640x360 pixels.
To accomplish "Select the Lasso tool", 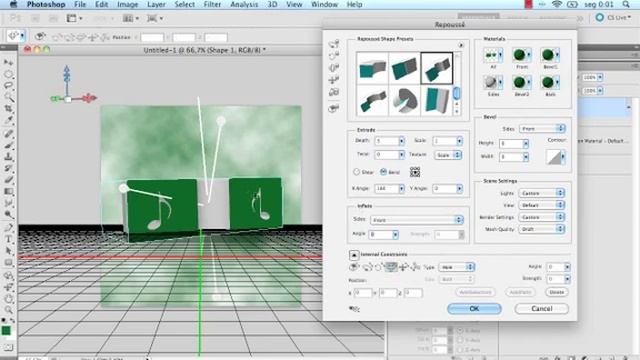I will [8, 85].
